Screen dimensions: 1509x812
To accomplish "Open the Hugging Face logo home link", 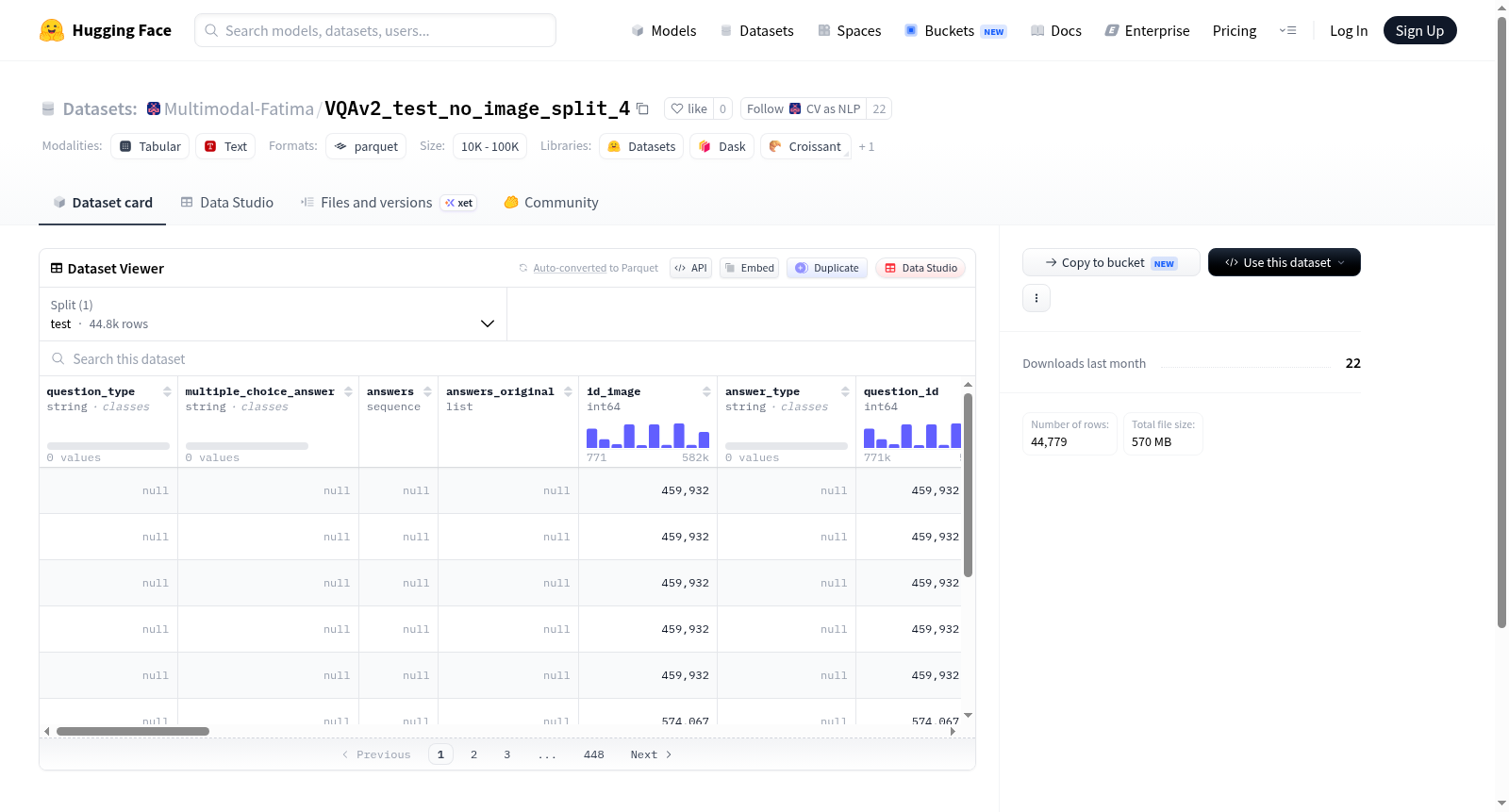I will [106, 30].
